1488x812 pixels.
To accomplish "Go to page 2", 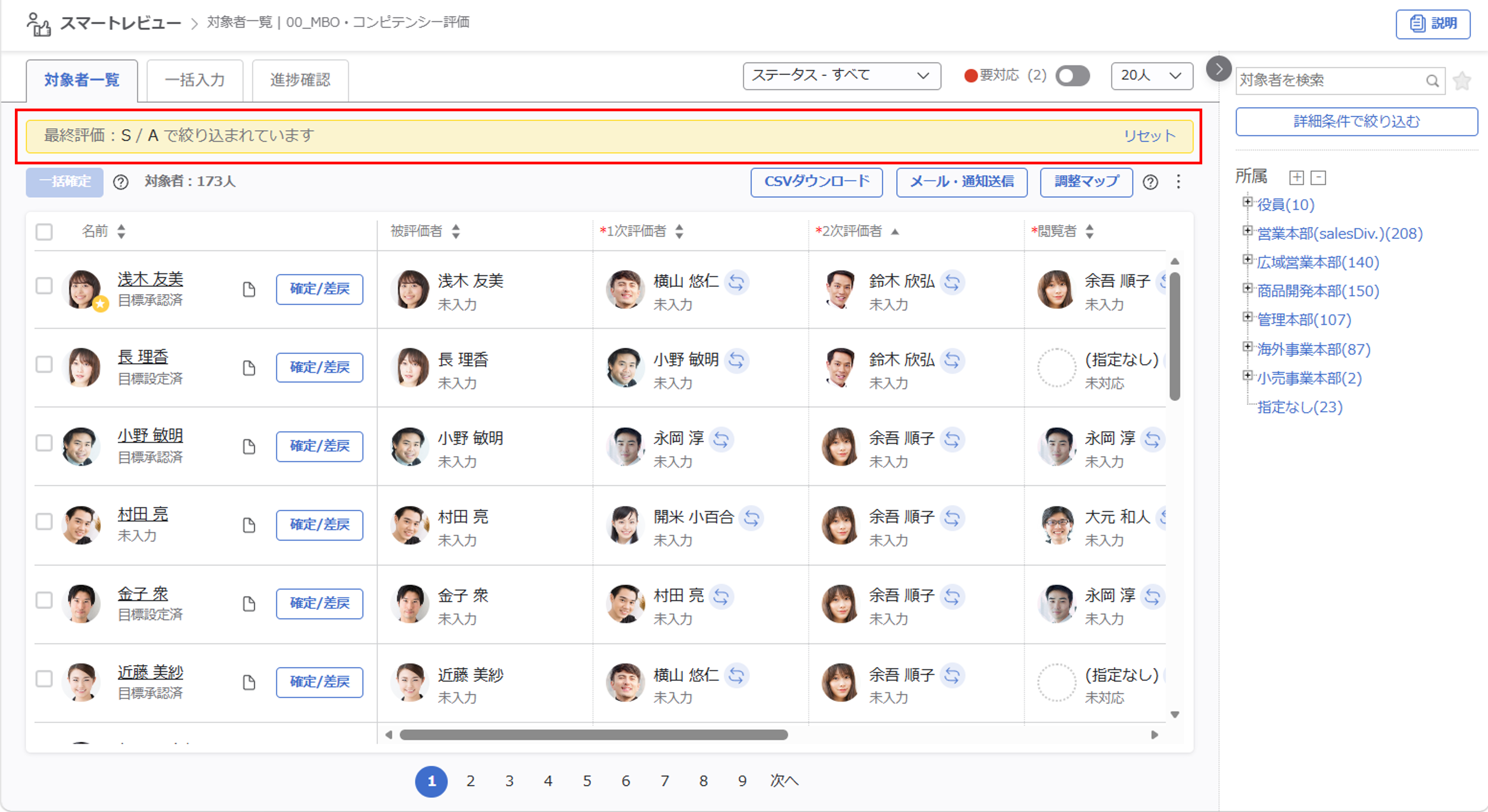I will [470, 781].
